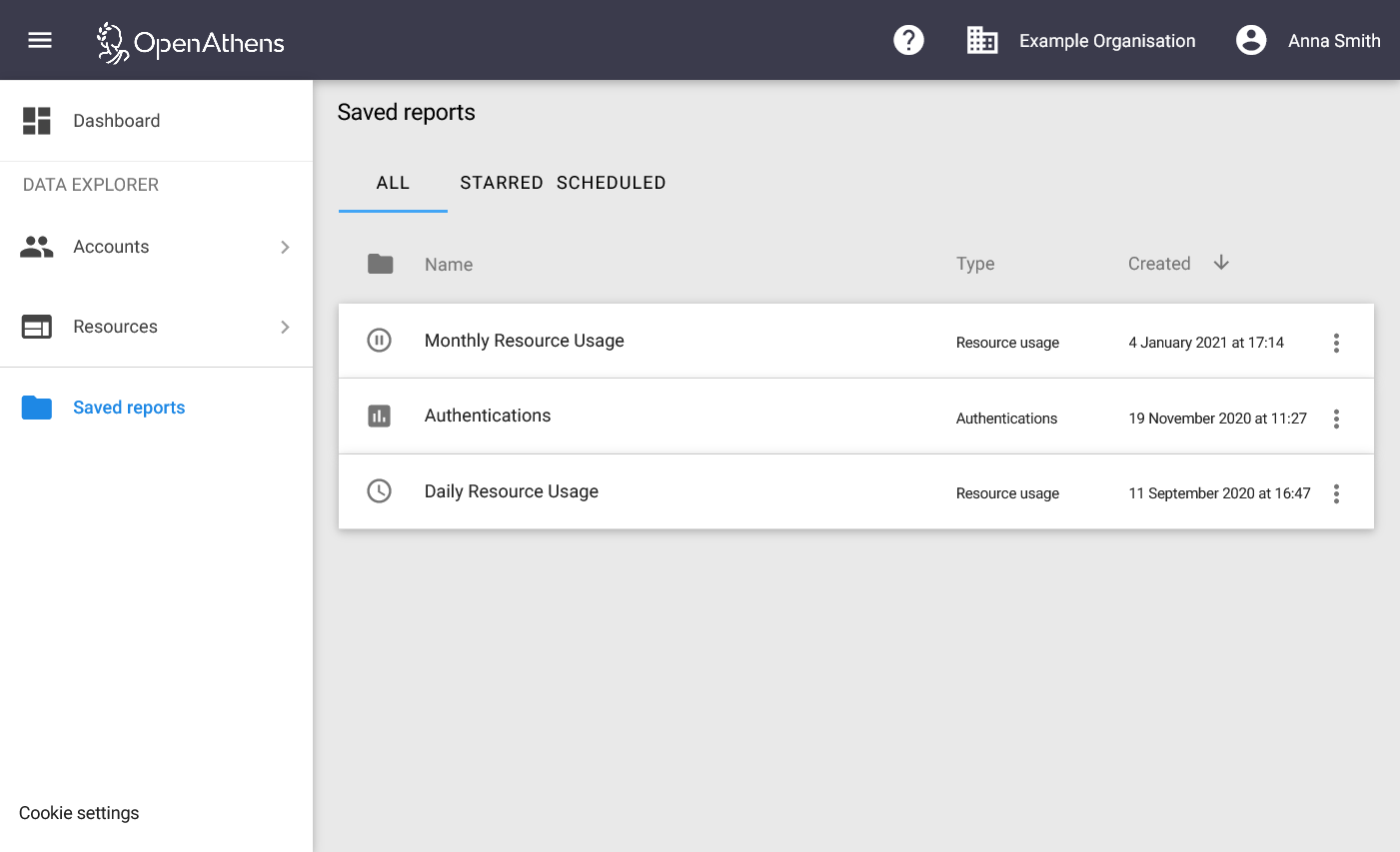Click the bar chart icon beside Authentications
Viewport: 1400px width, 852px height.
(379, 416)
